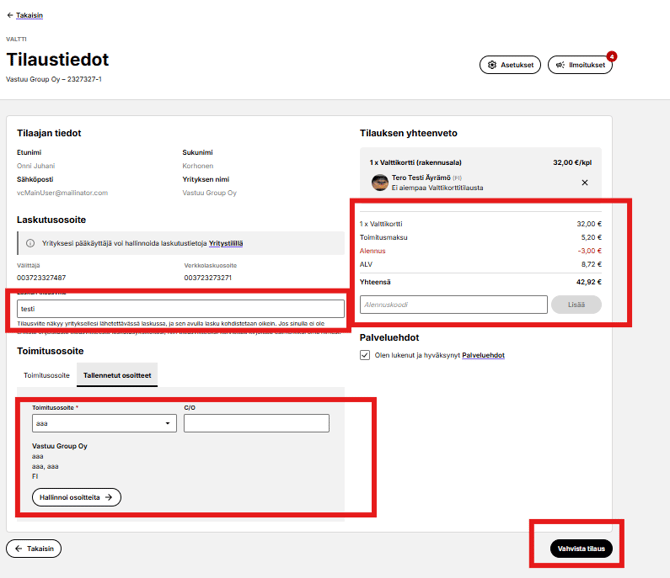Click the Toimitusmaksu amount 5,20 €
The width and height of the screenshot is (670, 578).
591,237
